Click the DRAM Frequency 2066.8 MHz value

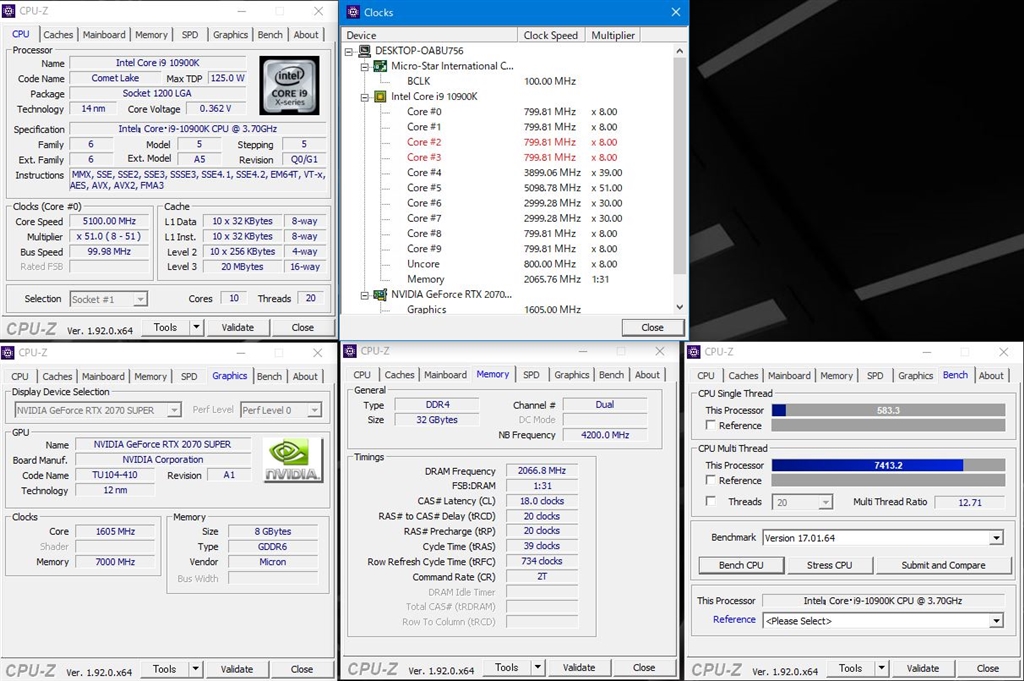point(541,470)
